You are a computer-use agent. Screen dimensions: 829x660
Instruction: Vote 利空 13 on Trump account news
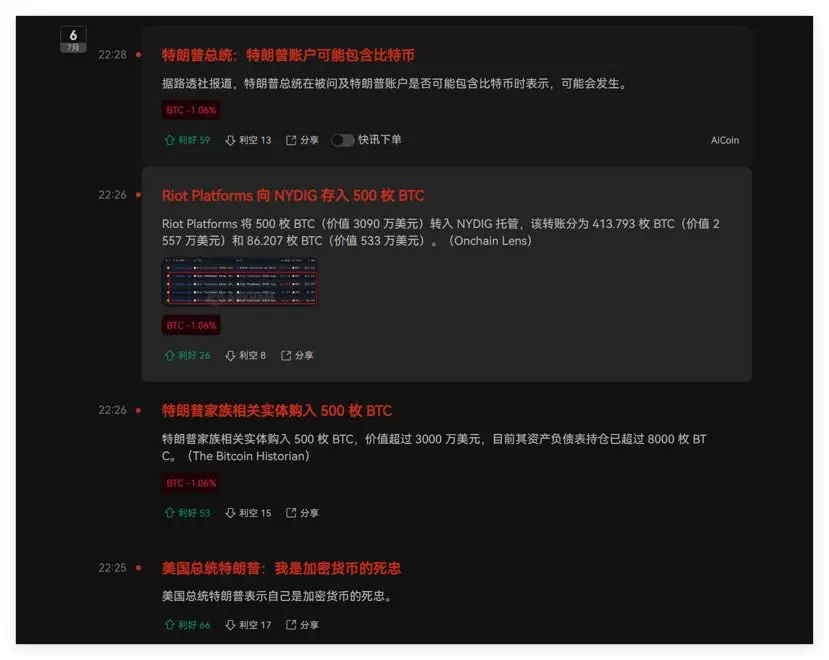(248, 140)
